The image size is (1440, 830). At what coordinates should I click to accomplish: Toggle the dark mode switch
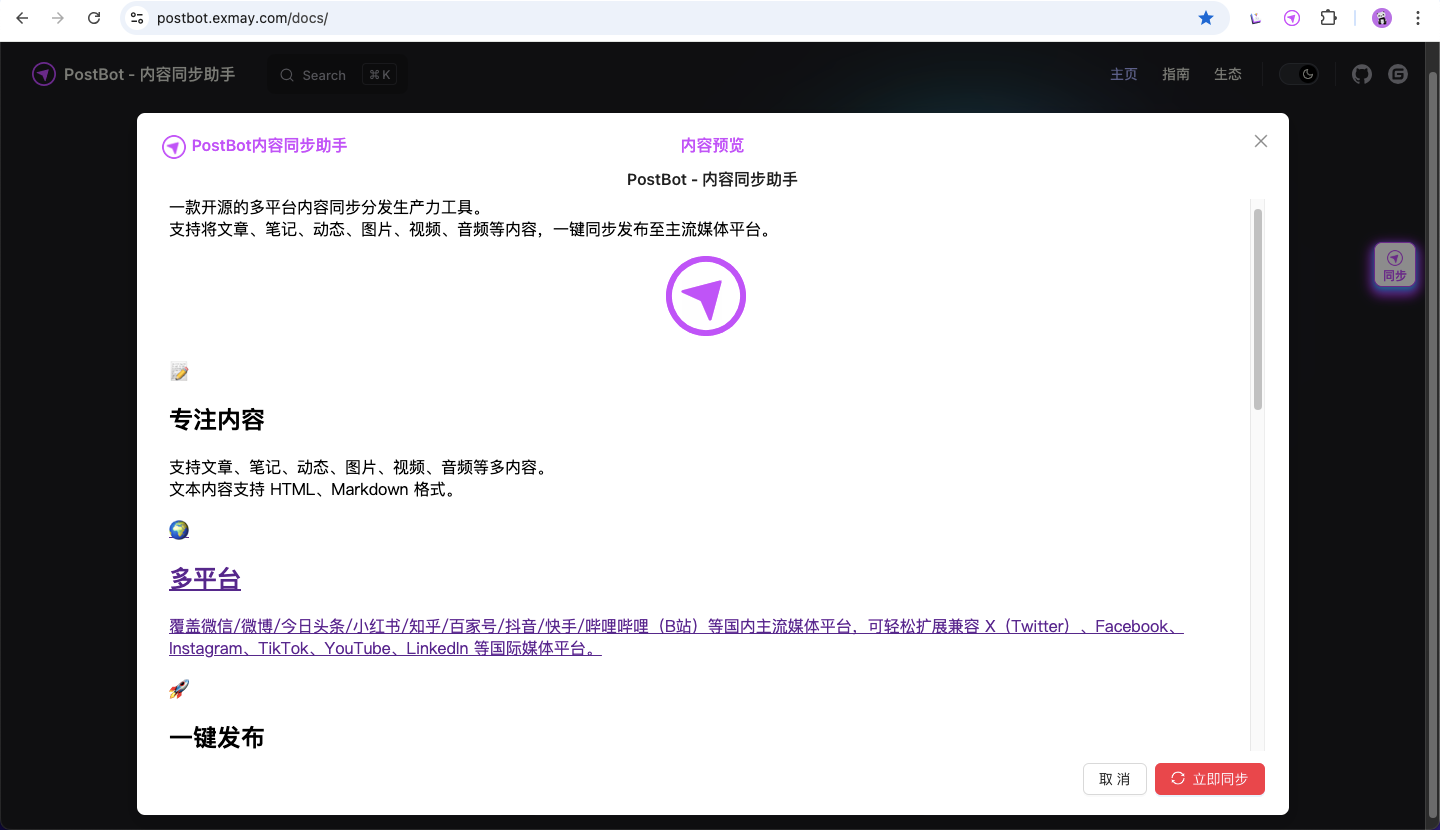(1299, 74)
